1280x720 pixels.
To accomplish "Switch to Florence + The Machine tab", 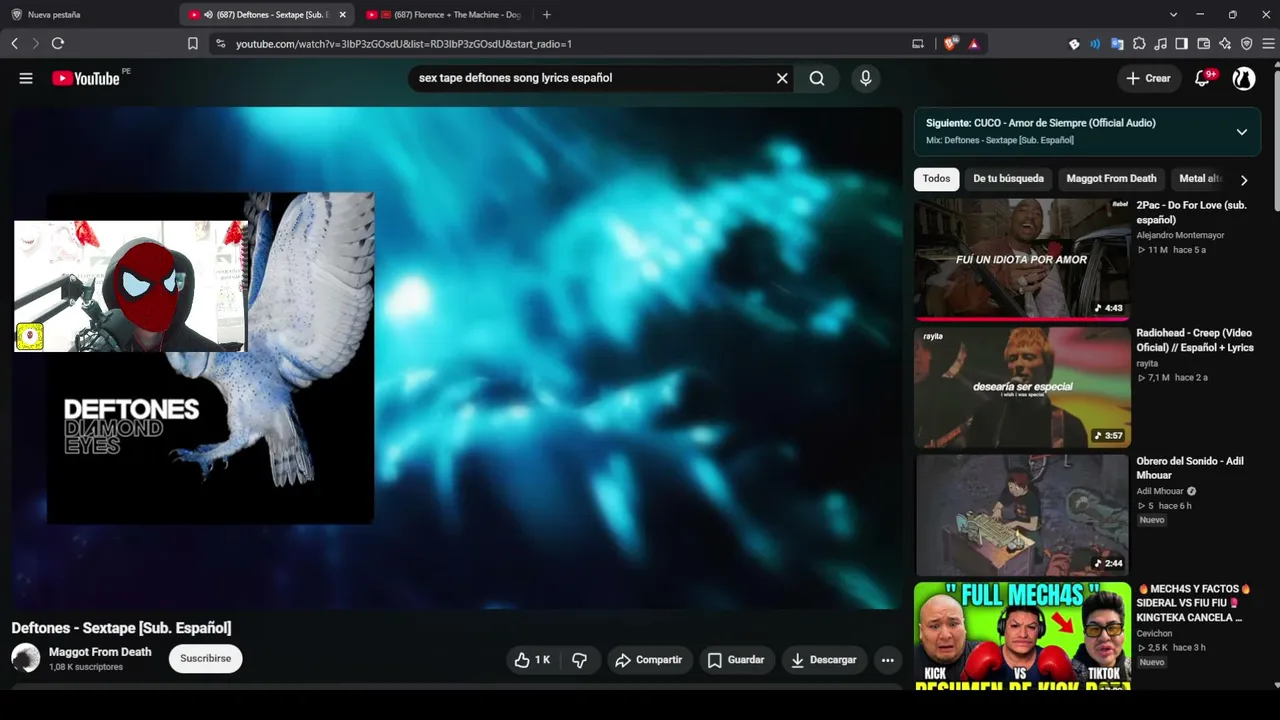I will click(x=445, y=15).
